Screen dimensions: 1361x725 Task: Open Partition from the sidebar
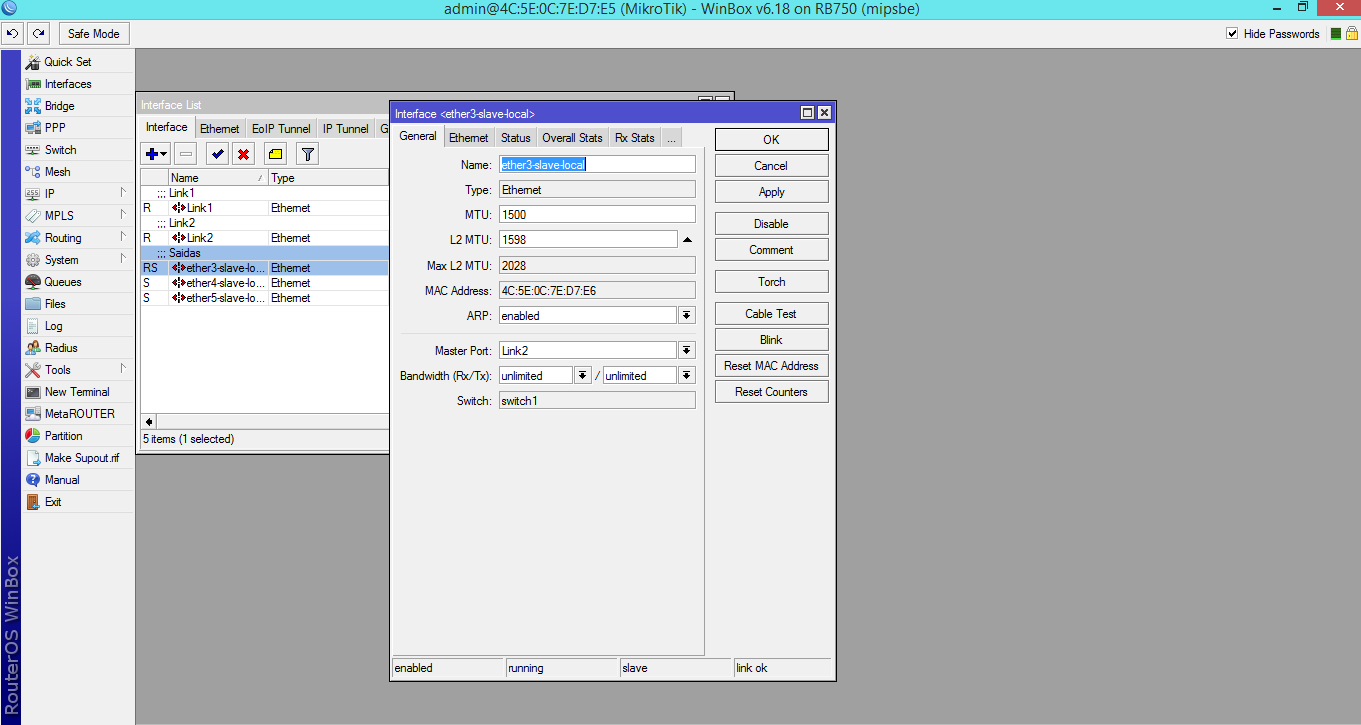63,436
